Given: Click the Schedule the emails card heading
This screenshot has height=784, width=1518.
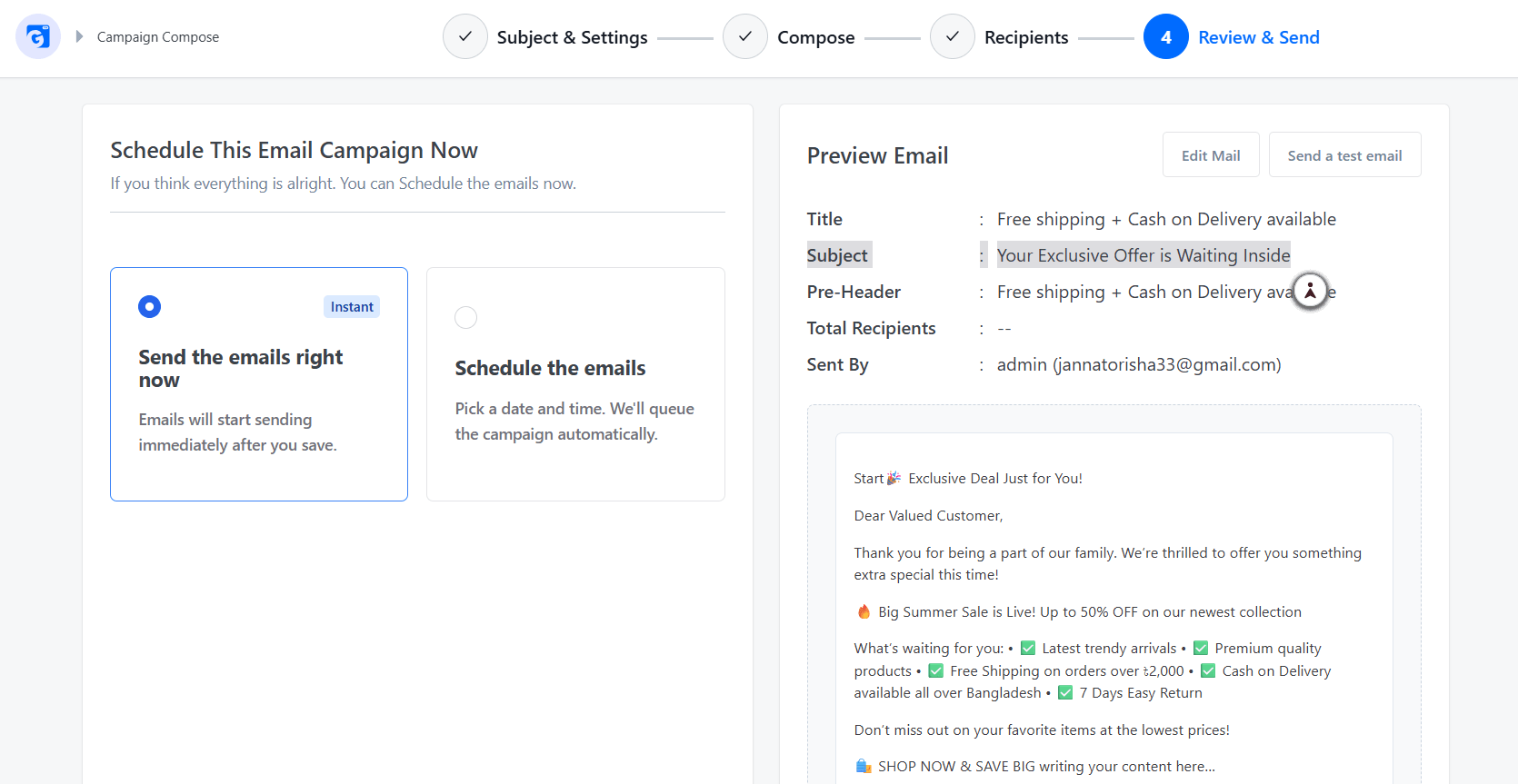Looking at the screenshot, I should click(550, 368).
